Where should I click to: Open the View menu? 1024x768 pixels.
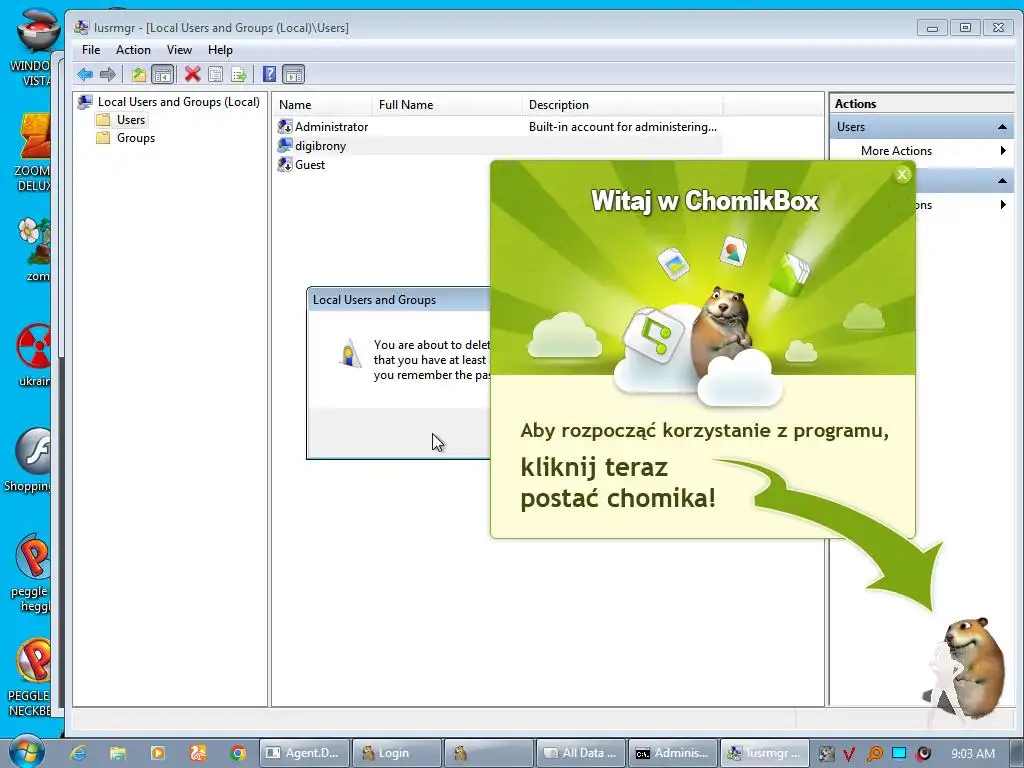click(x=179, y=50)
